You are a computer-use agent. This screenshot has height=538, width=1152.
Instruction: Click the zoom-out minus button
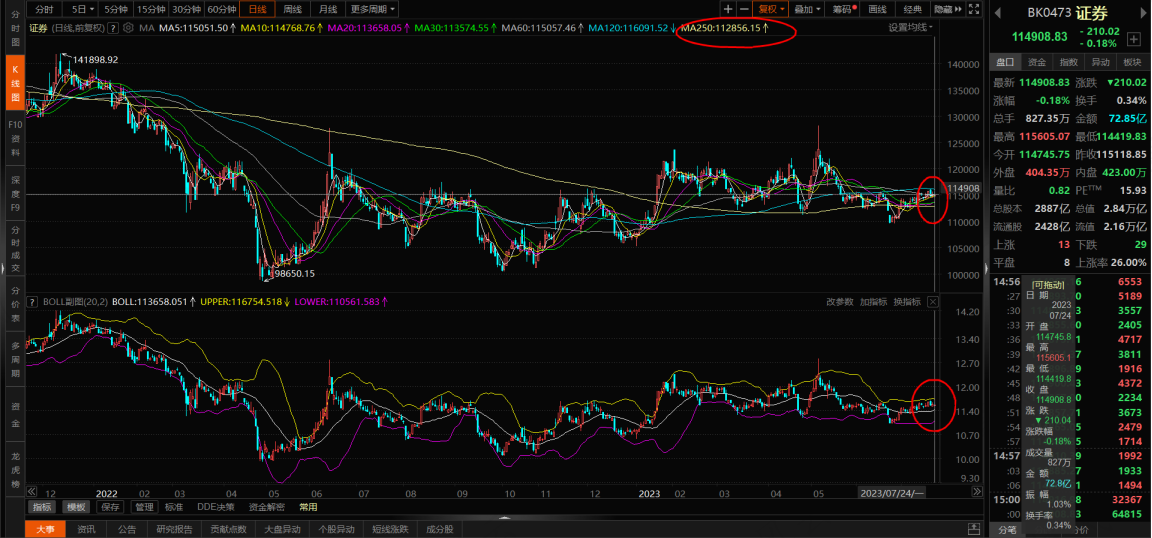tap(744, 10)
